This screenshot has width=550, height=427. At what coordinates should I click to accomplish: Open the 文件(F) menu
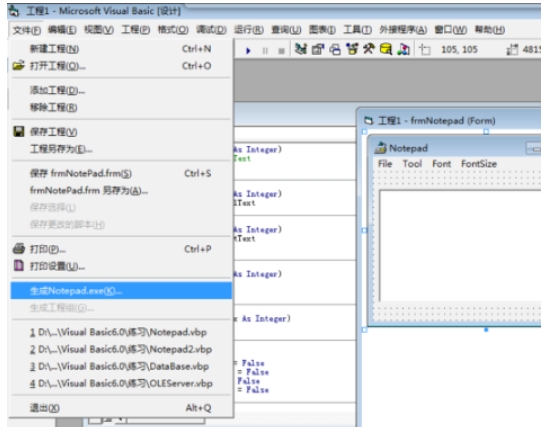coord(27,30)
